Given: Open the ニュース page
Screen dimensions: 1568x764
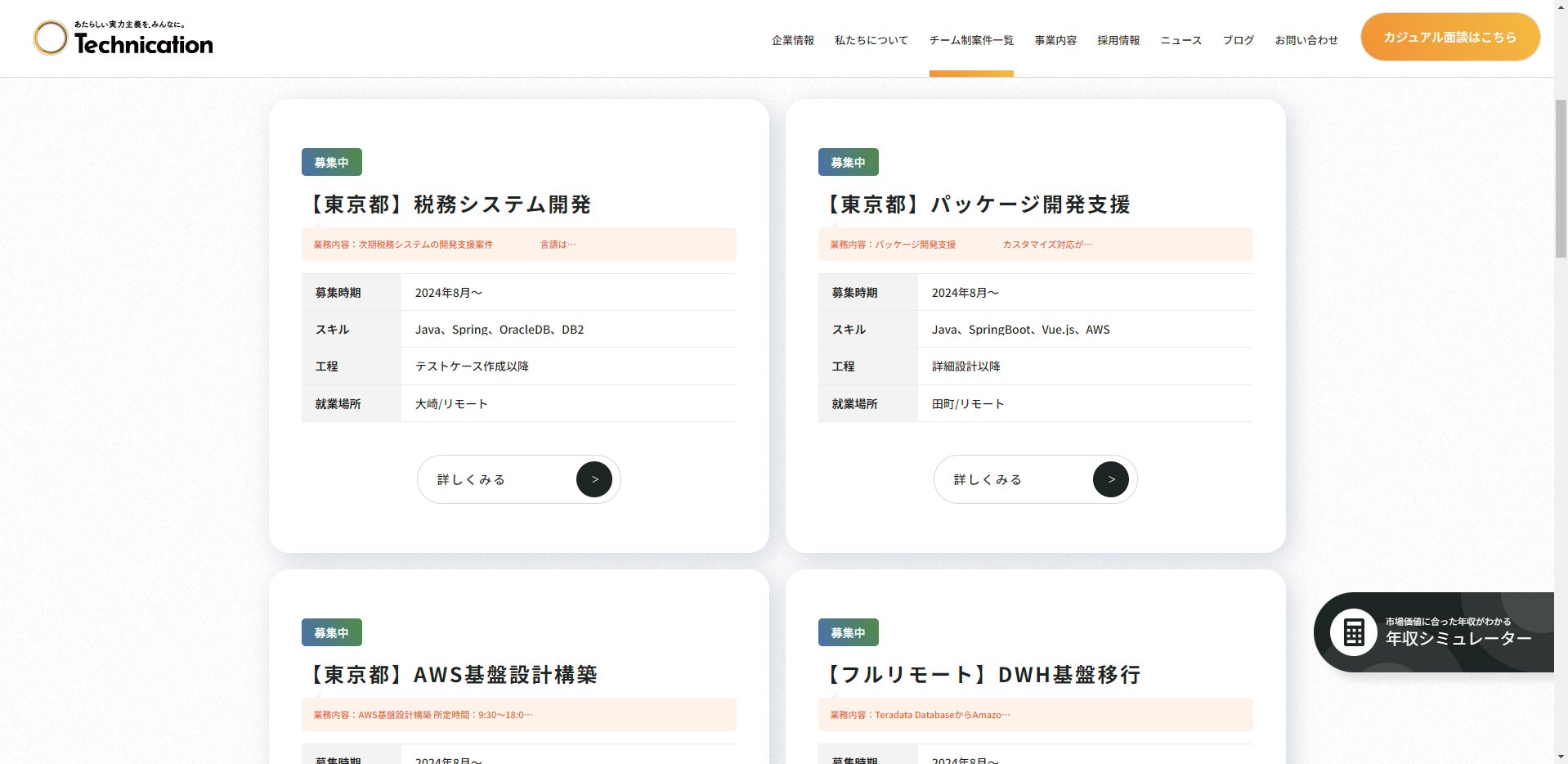Looking at the screenshot, I should point(1181,40).
